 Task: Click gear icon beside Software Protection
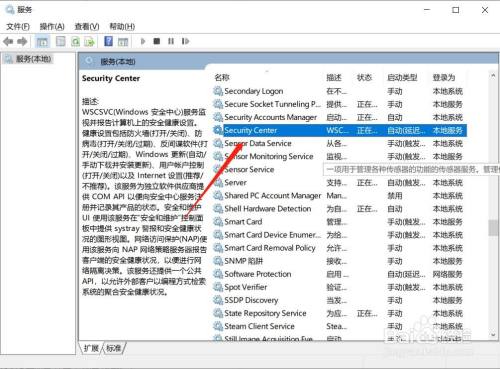[x=218, y=274]
